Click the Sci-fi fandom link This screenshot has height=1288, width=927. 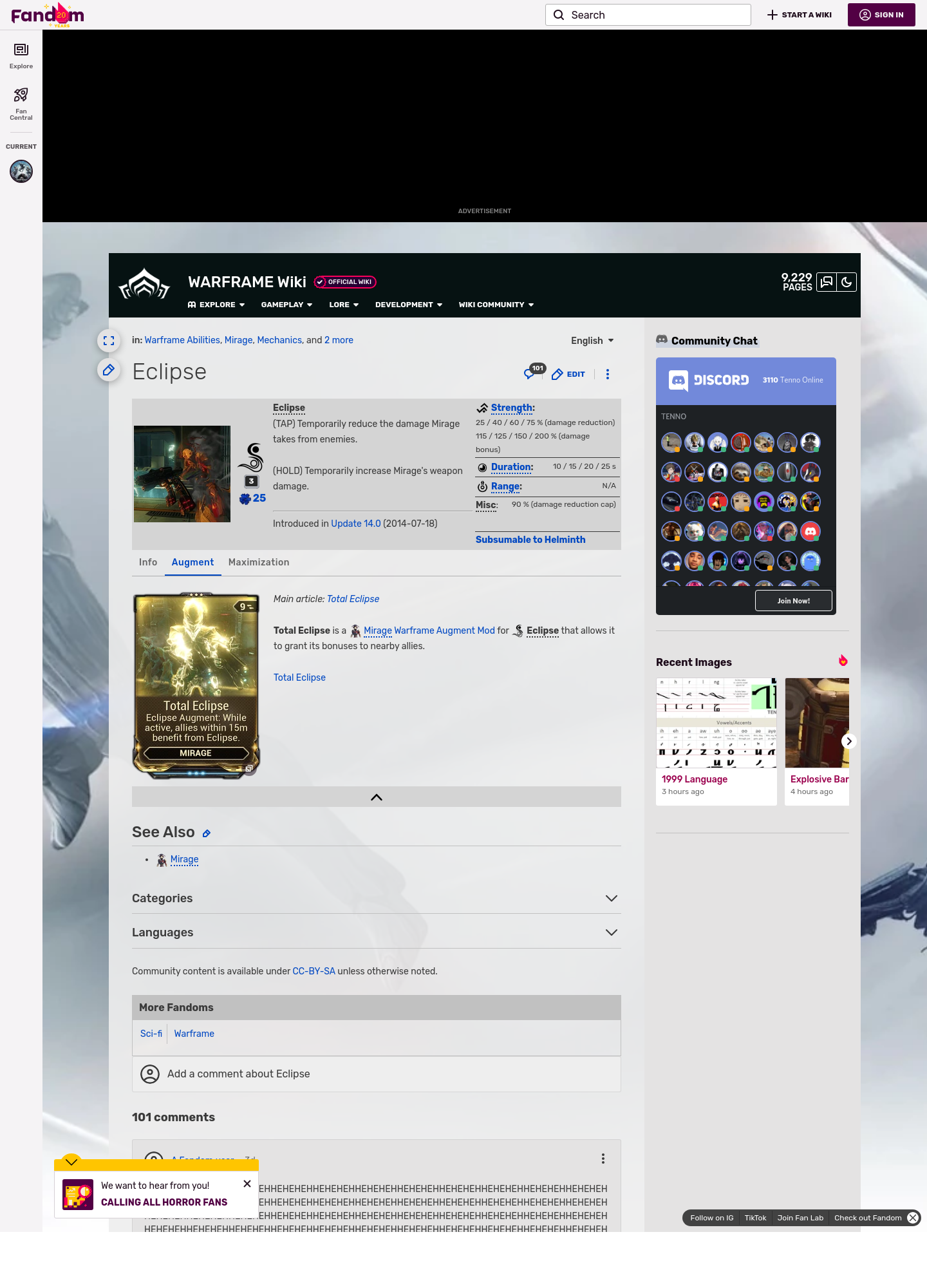tap(151, 1034)
